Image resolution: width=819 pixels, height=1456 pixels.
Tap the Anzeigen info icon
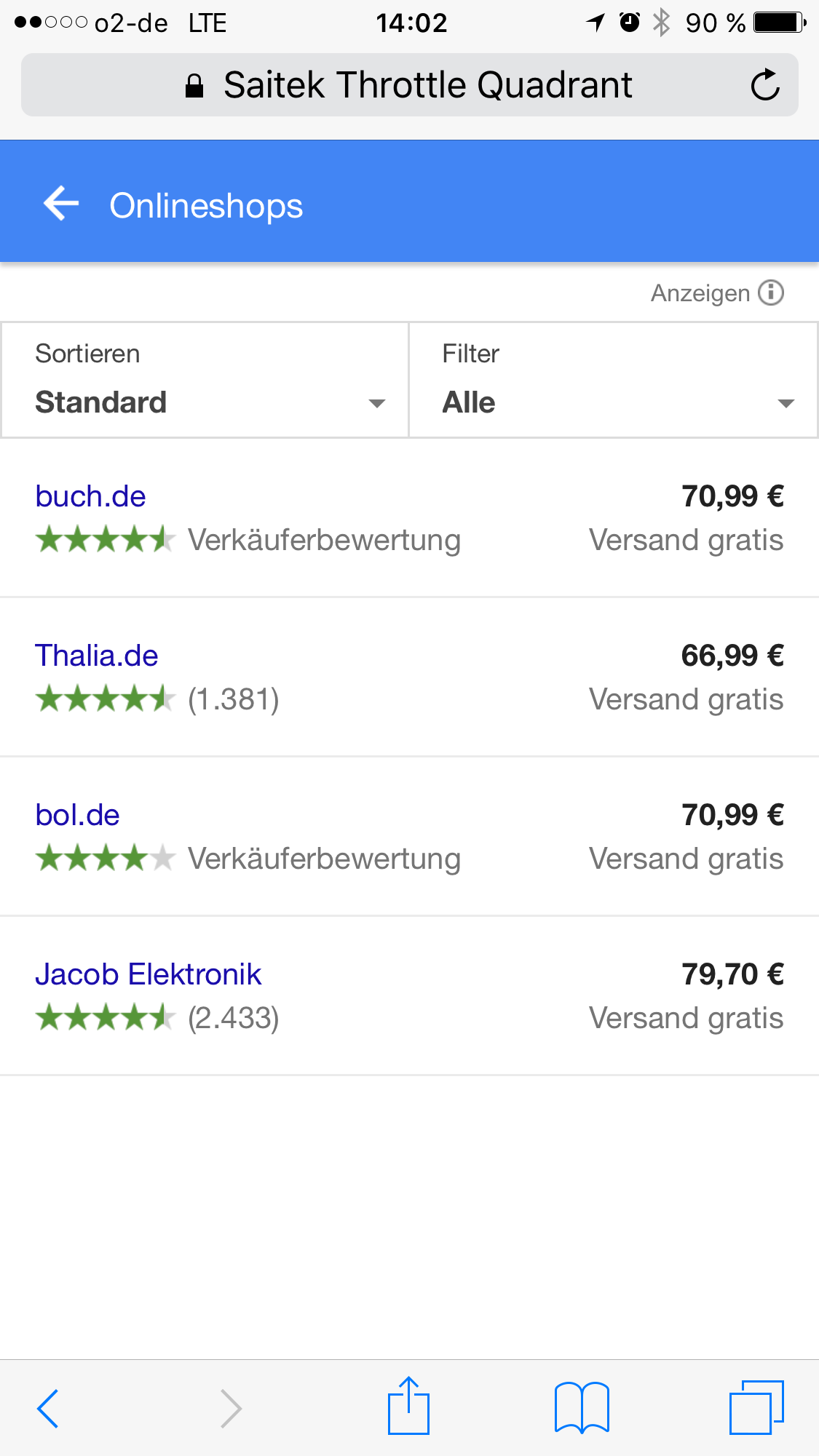[771, 293]
